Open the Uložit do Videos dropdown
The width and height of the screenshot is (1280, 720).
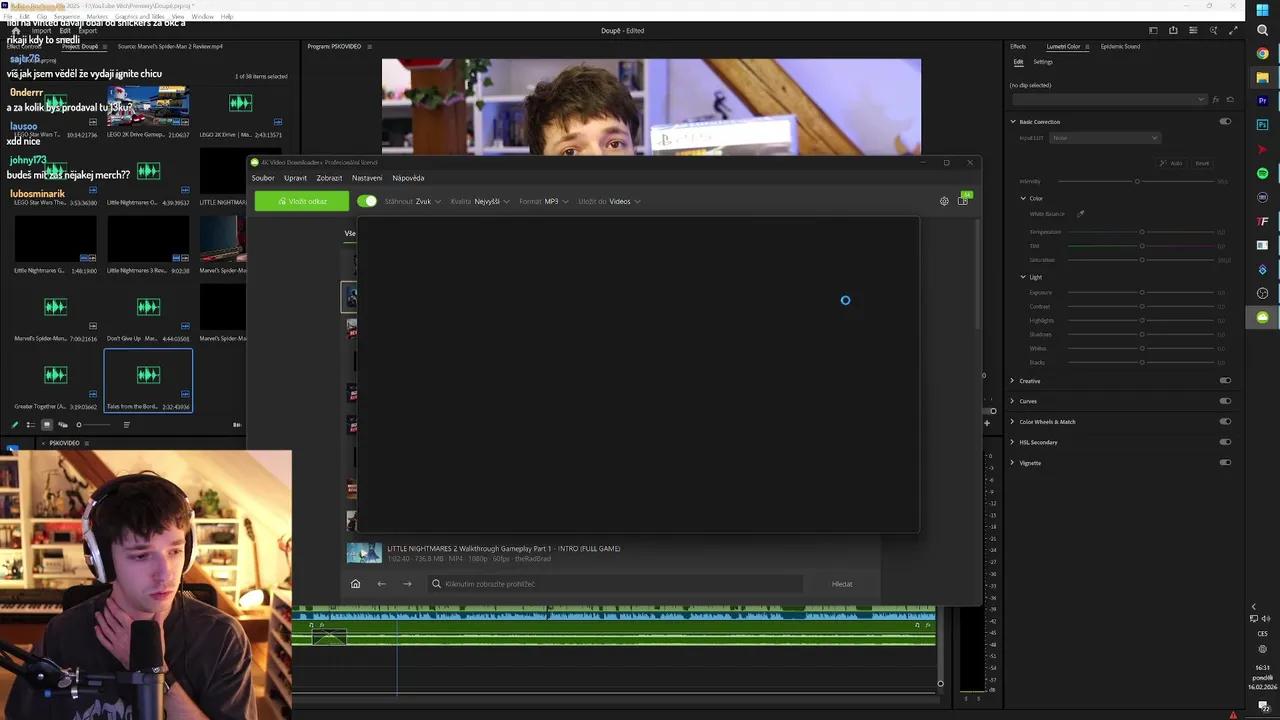[609, 201]
